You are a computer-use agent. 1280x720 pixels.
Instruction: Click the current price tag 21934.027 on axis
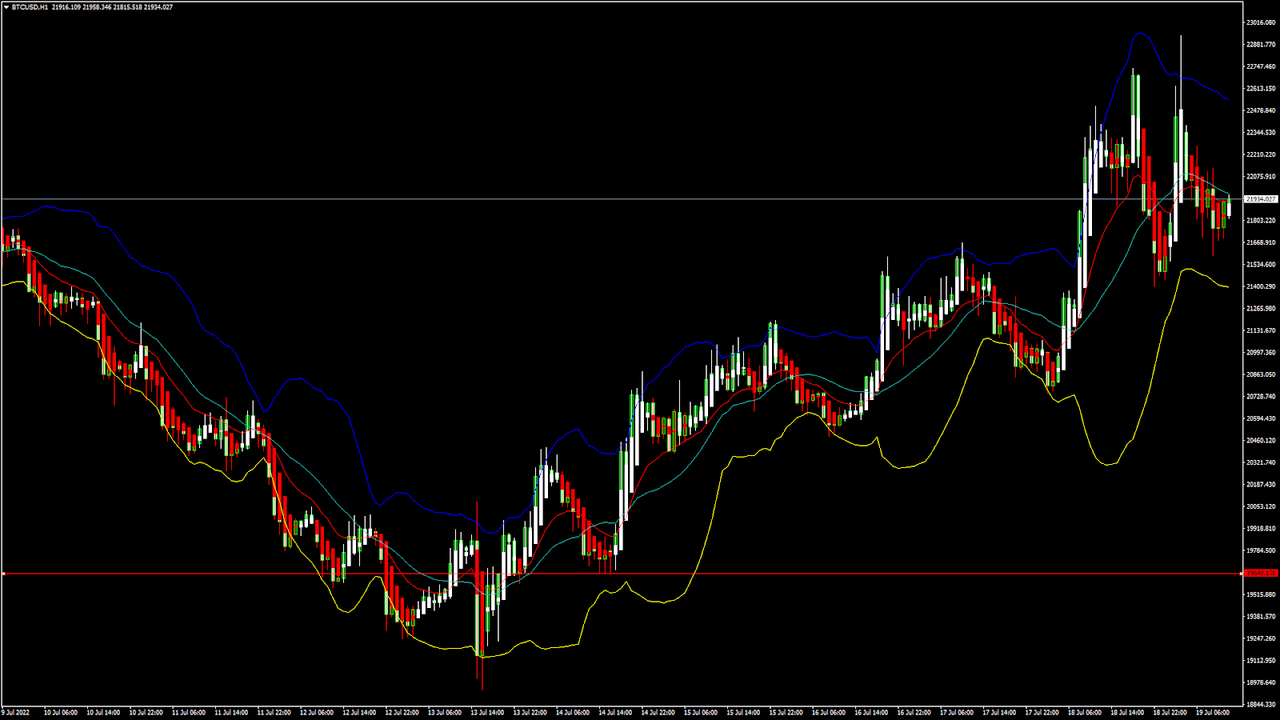(1260, 199)
